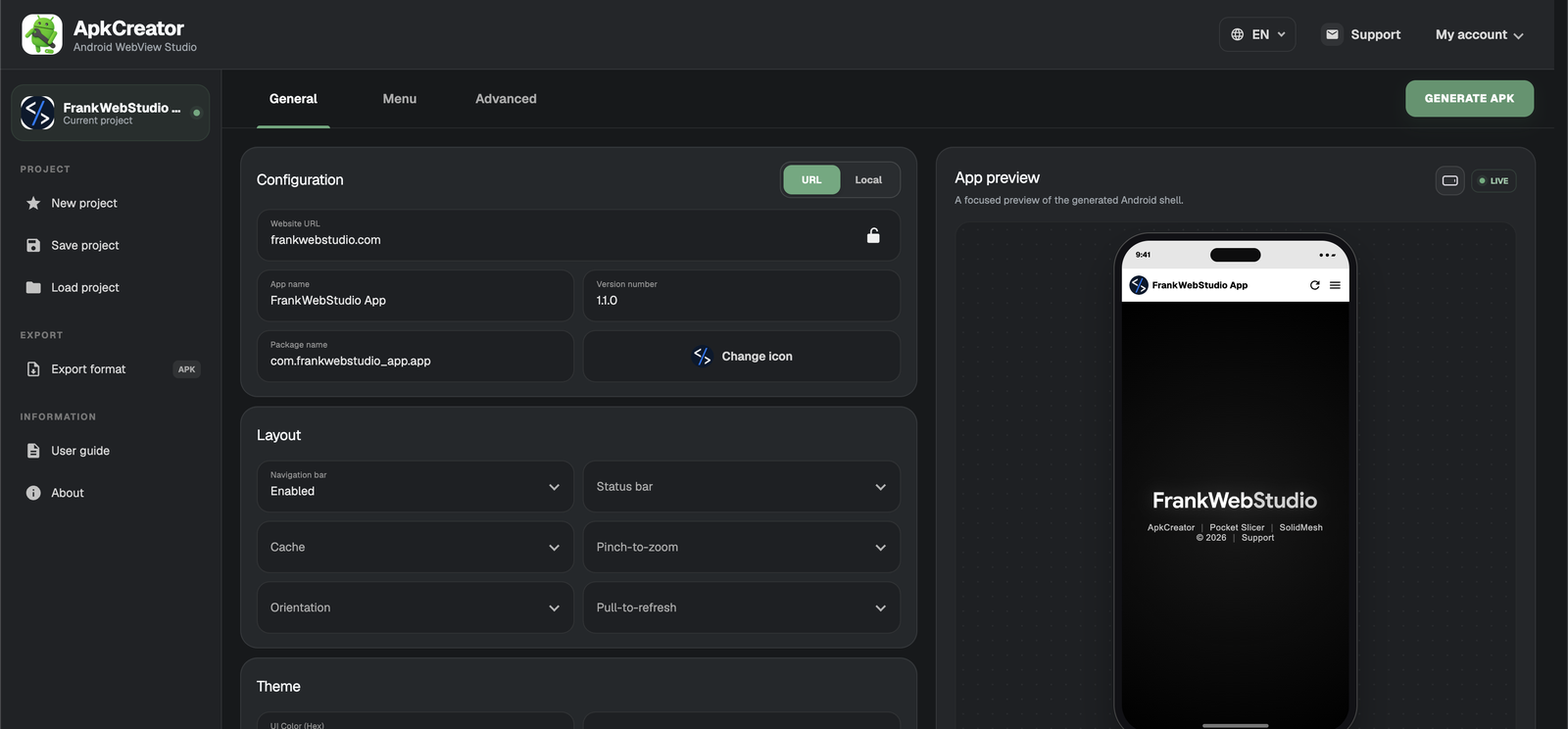Click the Change icon button
Image resolution: width=1568 pixels, height=729 pixels.
[742, 356]
